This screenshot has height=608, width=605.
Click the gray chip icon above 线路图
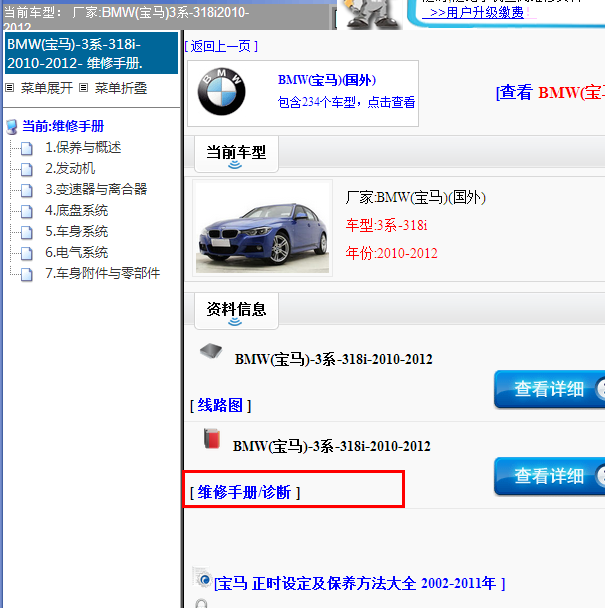click(x=211, y=351)
